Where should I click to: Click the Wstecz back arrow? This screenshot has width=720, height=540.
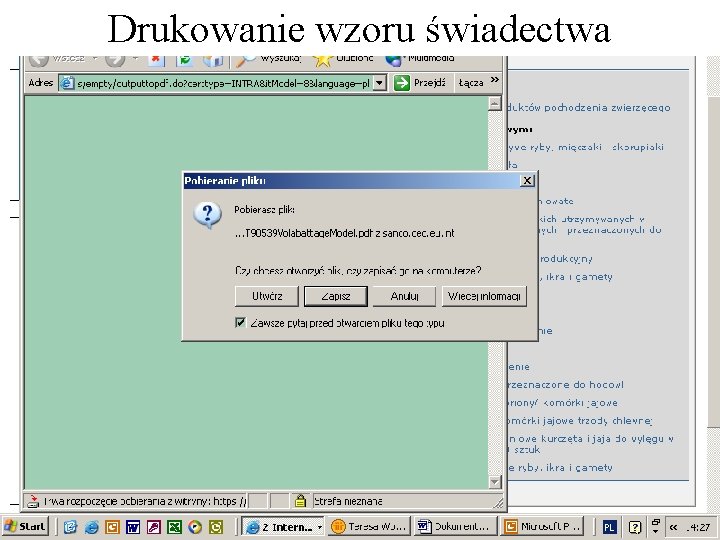pos(39,60)
